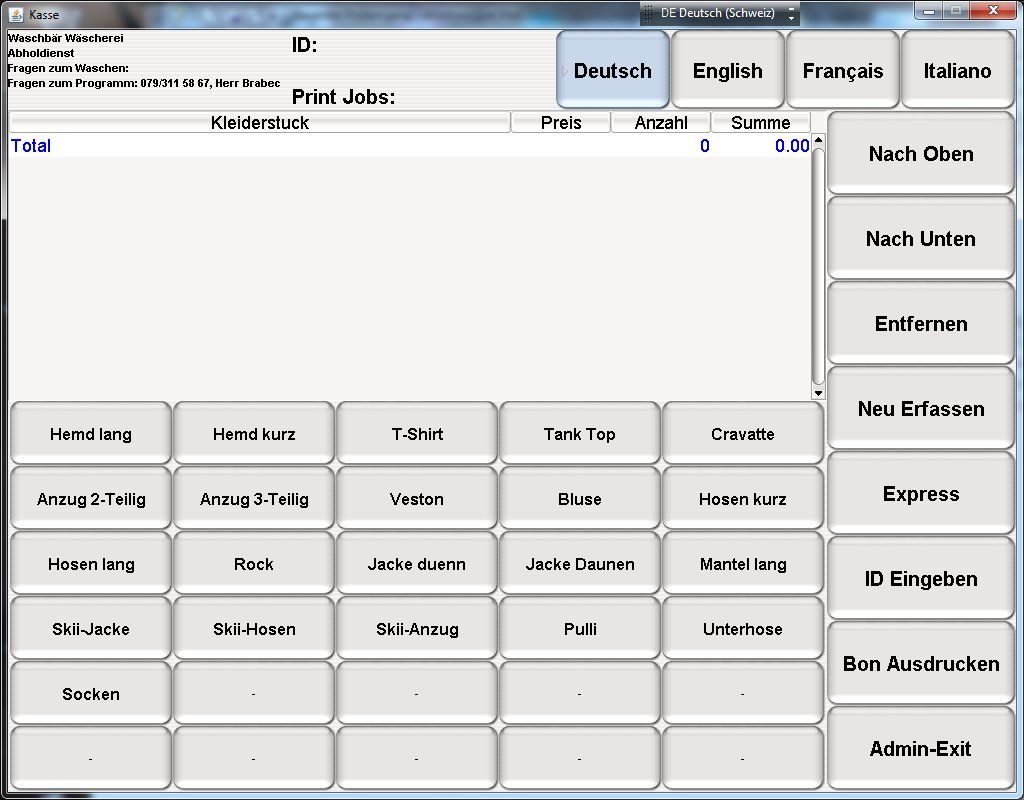Minimize the Kasse window
This screenshot has height=800, width=1024.
pyautogui.click(x=928, y=10)
